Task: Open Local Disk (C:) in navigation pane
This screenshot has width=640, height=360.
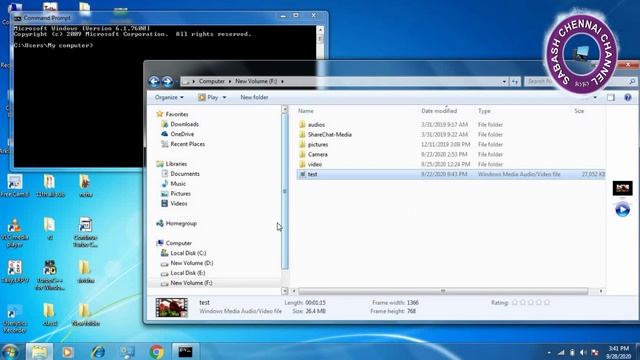Action: (x=188, y=253)
